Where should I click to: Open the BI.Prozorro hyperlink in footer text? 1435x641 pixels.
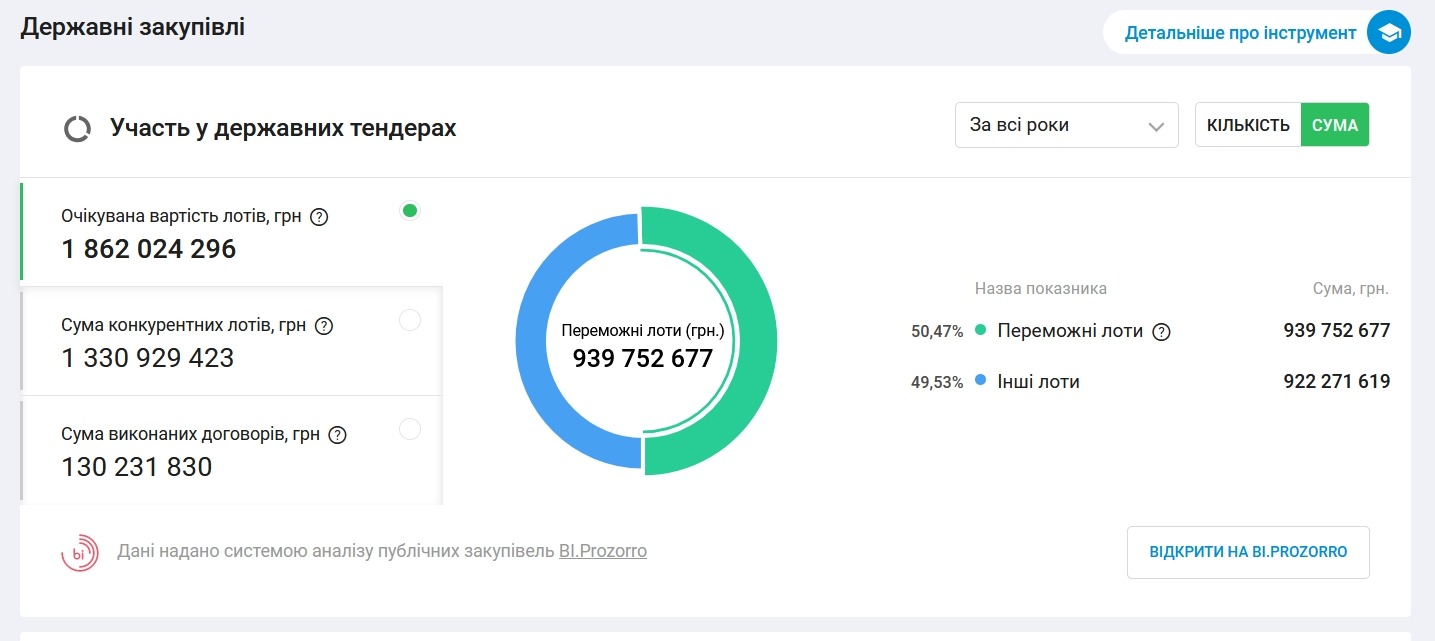(603, 551)
